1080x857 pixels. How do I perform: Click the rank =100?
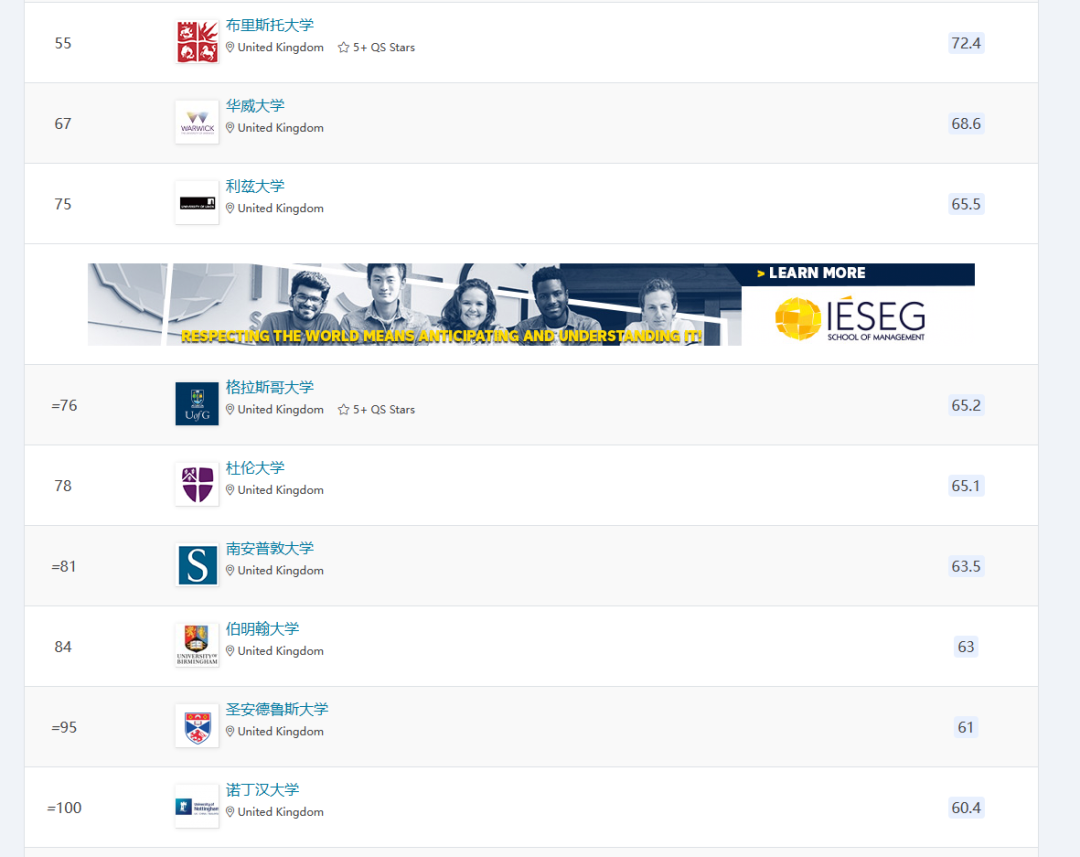(x=64, y=808)
